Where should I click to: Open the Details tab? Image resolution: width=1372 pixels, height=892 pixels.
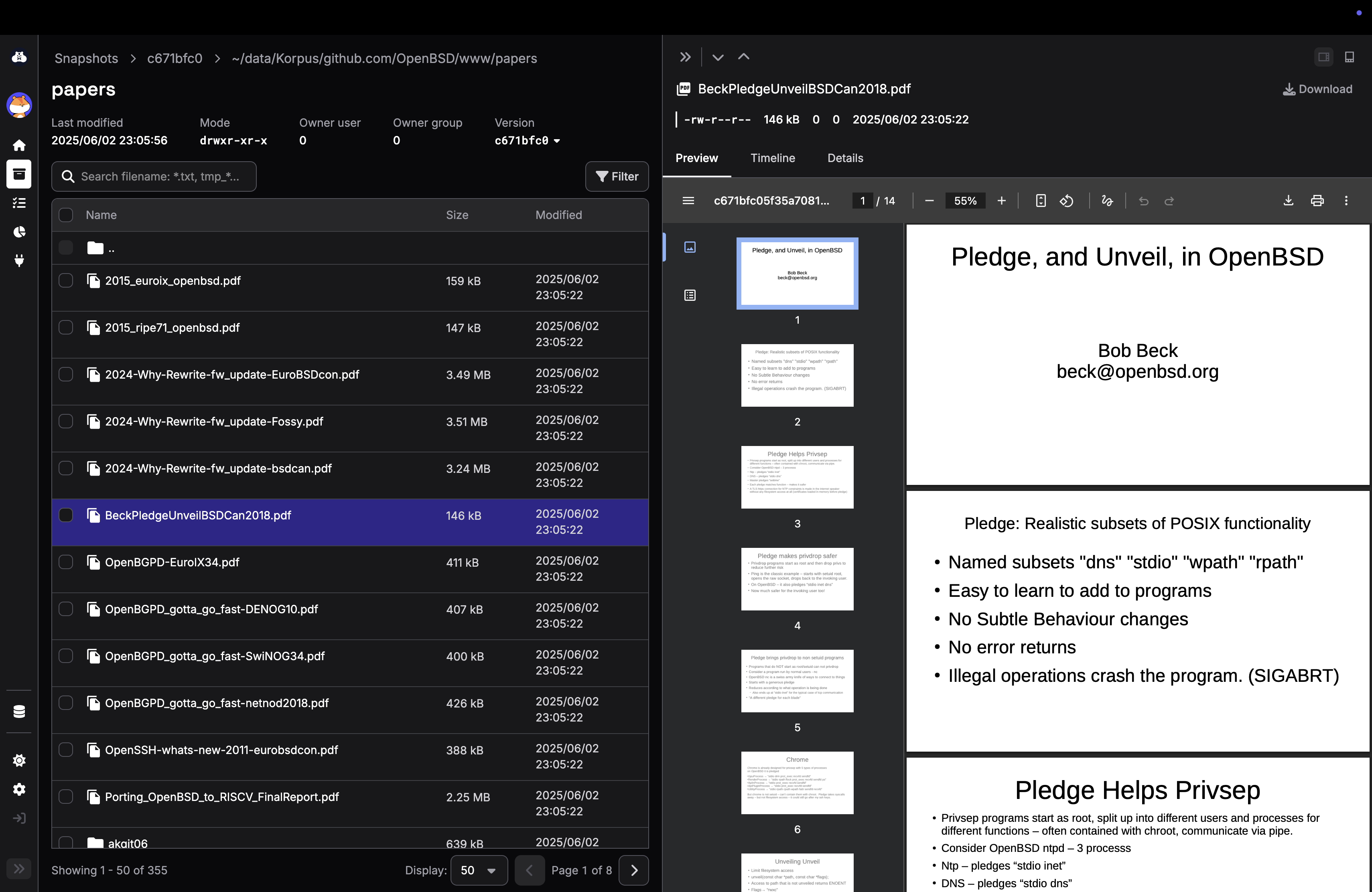[845, 158]
